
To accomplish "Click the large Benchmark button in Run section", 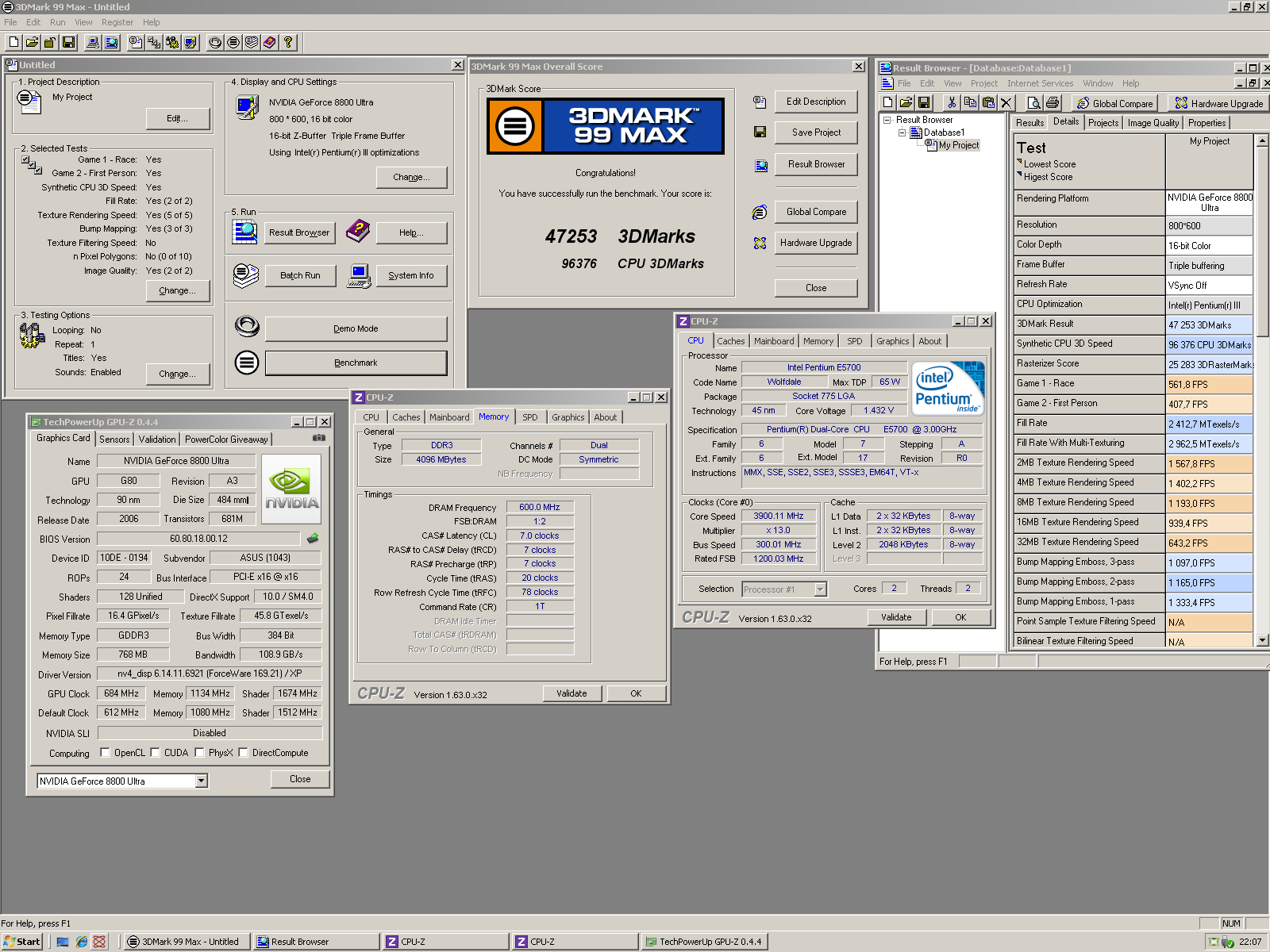I will tap(356, 363).
